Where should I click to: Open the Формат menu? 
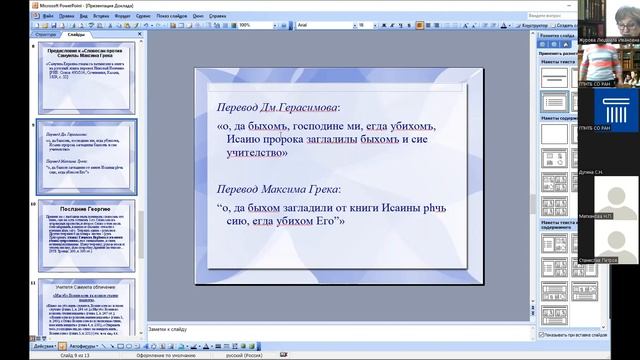click(x=122, y=16)
